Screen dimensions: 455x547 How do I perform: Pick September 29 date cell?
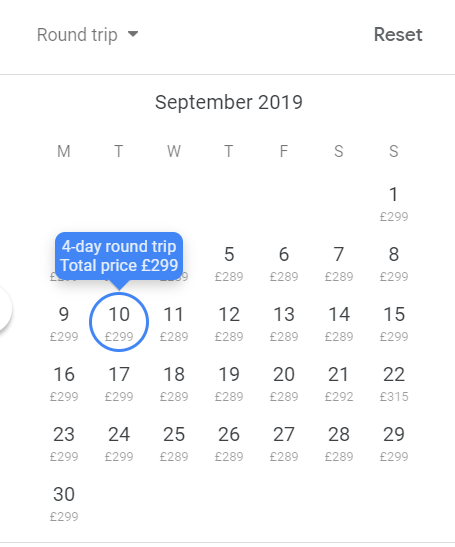[x=394, y=442]
